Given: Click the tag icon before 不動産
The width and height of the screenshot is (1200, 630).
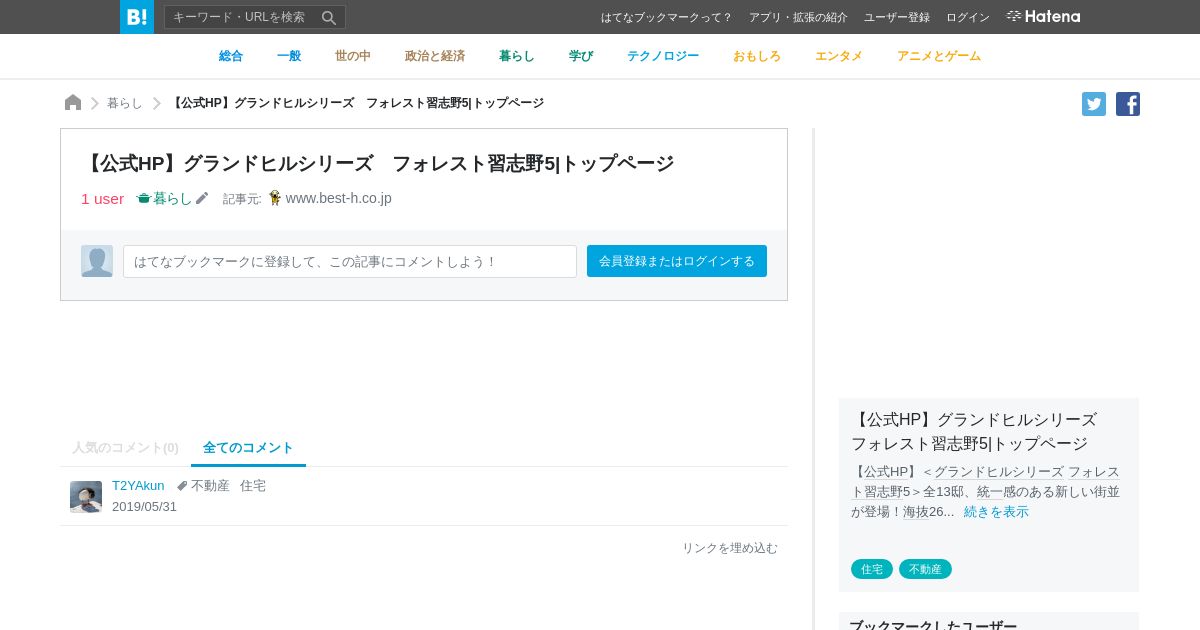Looking at the screenshot, I should click(182, 486).
